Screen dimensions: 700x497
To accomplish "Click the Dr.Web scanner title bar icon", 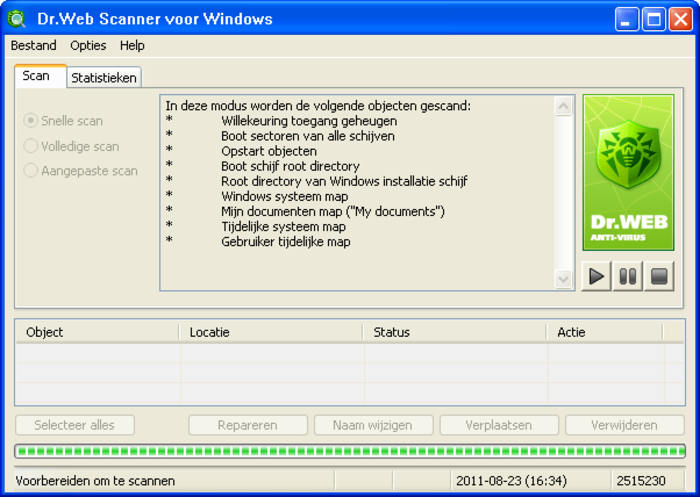I will click(17, 19).
